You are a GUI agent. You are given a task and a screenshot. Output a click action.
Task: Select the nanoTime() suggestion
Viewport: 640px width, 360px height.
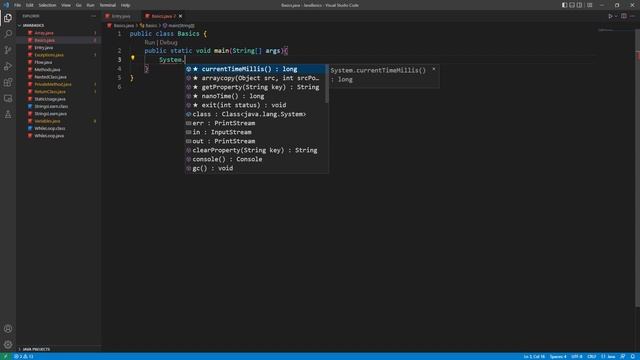pyautogui.click(x=256, y=96)
